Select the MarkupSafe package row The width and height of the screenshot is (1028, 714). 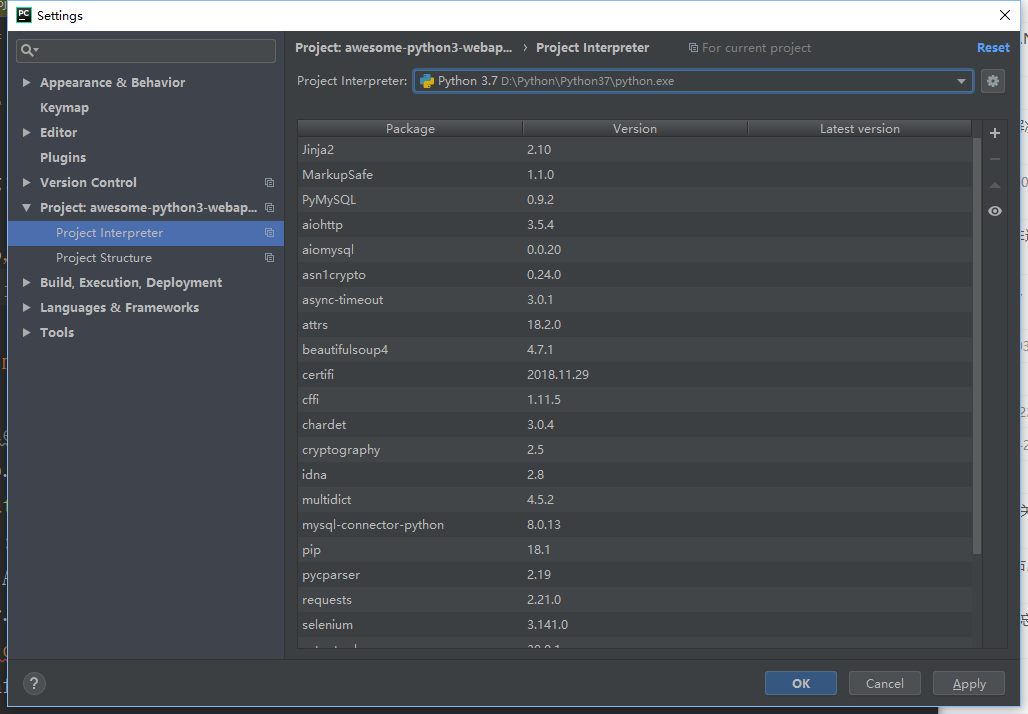pos(635,174)
